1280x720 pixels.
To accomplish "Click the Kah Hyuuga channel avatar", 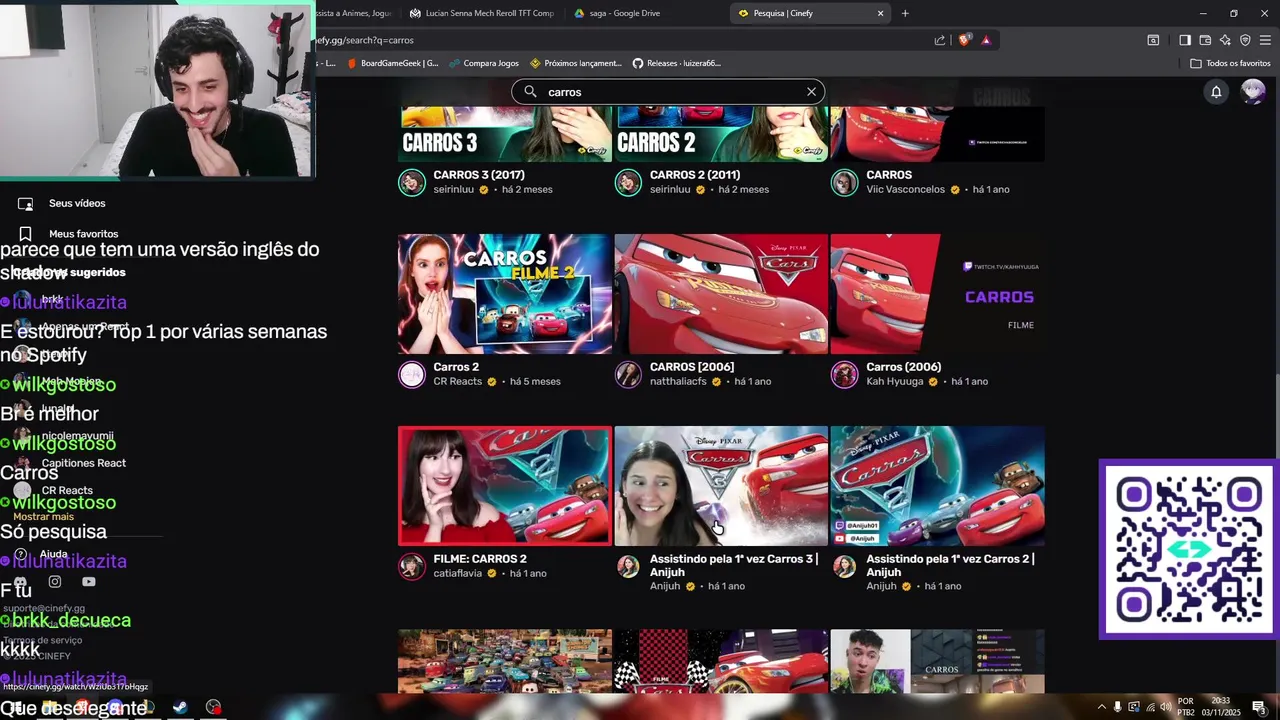I will [x=845, y=374].
